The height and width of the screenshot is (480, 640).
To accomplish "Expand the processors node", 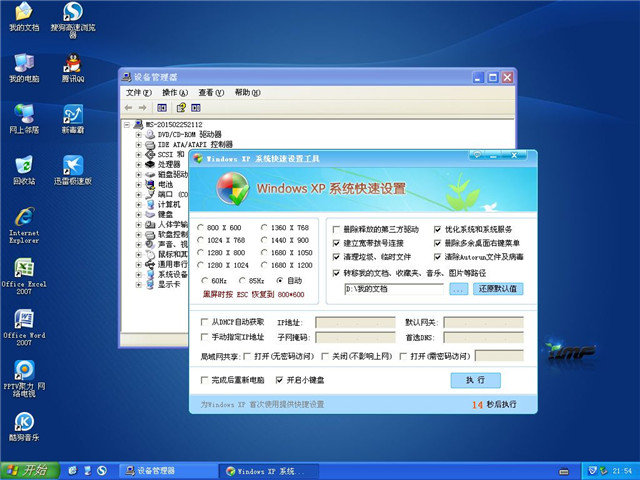I will point(138,164).
